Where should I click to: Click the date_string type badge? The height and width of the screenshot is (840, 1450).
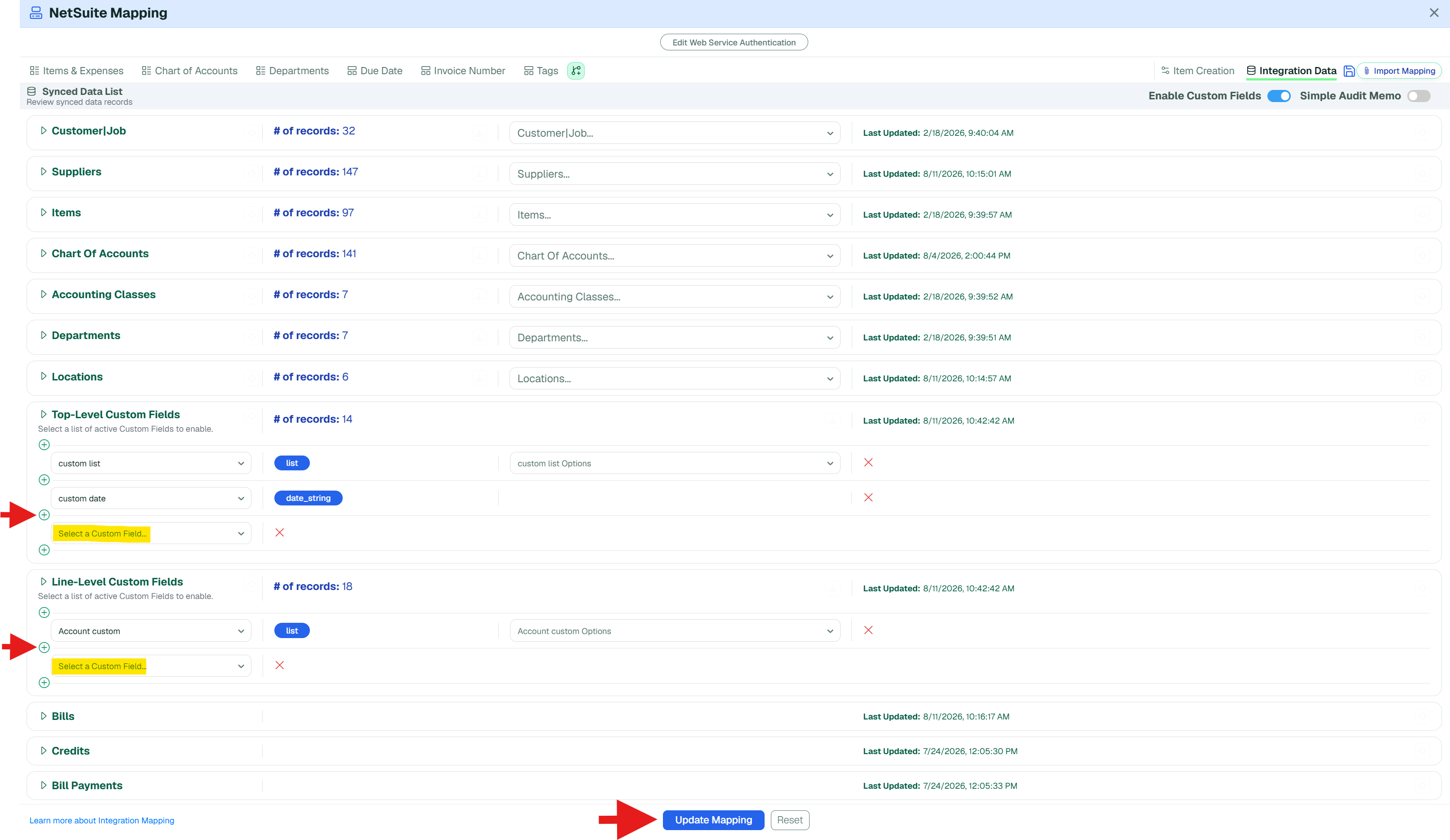[x=308, y=498]
